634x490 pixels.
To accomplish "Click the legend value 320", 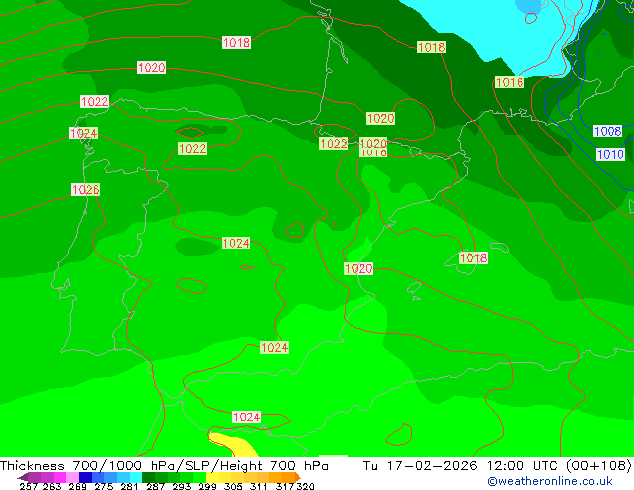I will tap(305, 486).
